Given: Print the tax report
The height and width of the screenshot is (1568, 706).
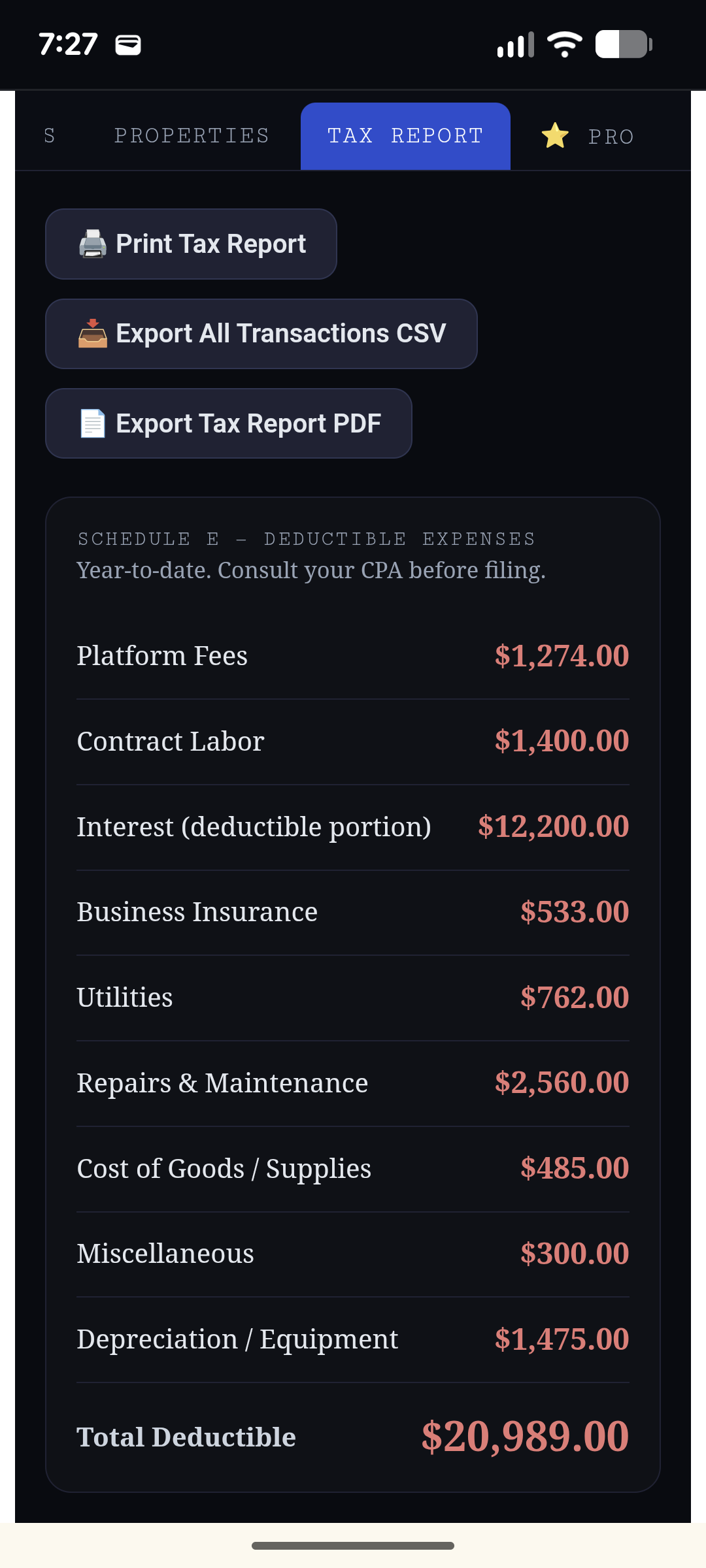Looking at the screenshot, I should point(191,244).
